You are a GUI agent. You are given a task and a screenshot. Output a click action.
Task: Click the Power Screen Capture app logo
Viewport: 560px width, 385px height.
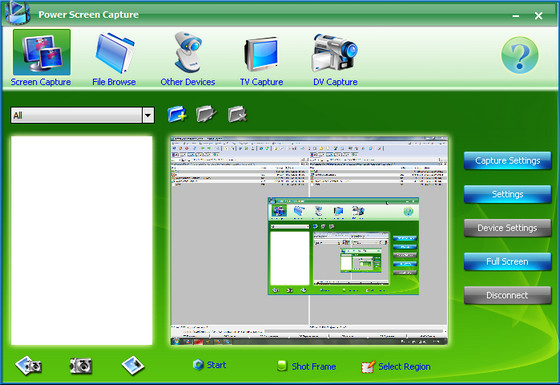coord(17,13)
